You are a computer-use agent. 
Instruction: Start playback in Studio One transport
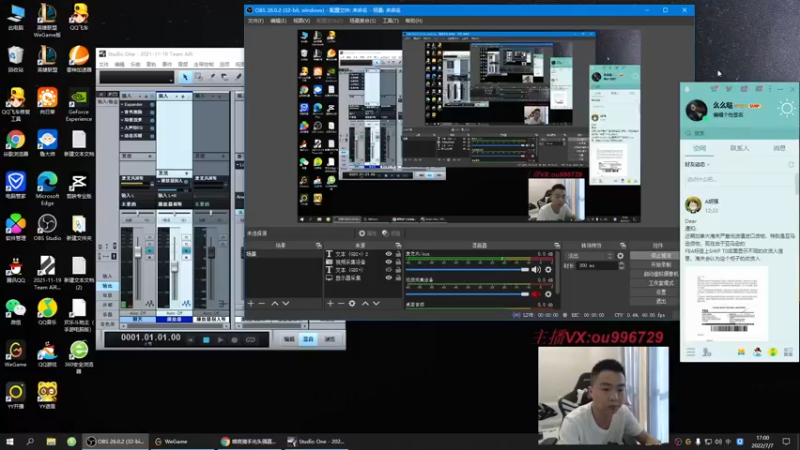(220, 340)
